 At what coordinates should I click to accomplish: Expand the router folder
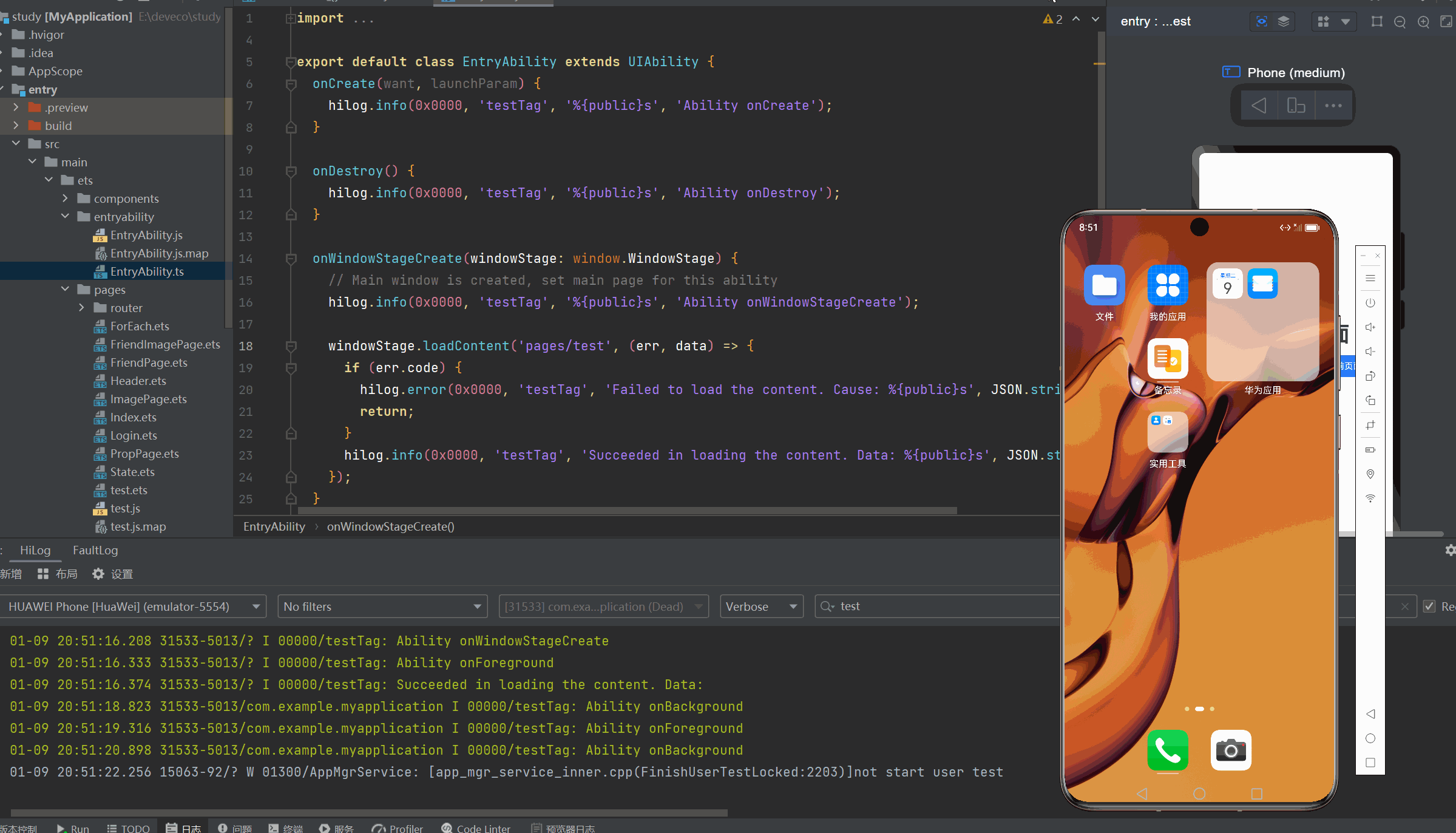pyautogui.click(x=81, y=308)
